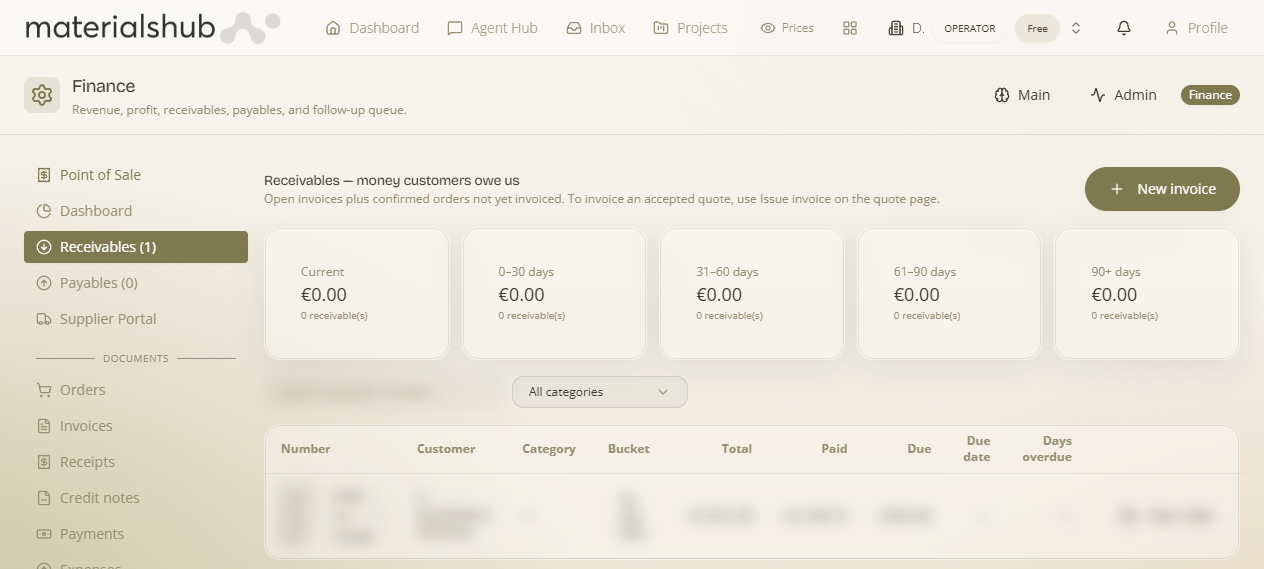
Task: Open notifications bell
Action: 1124,28
